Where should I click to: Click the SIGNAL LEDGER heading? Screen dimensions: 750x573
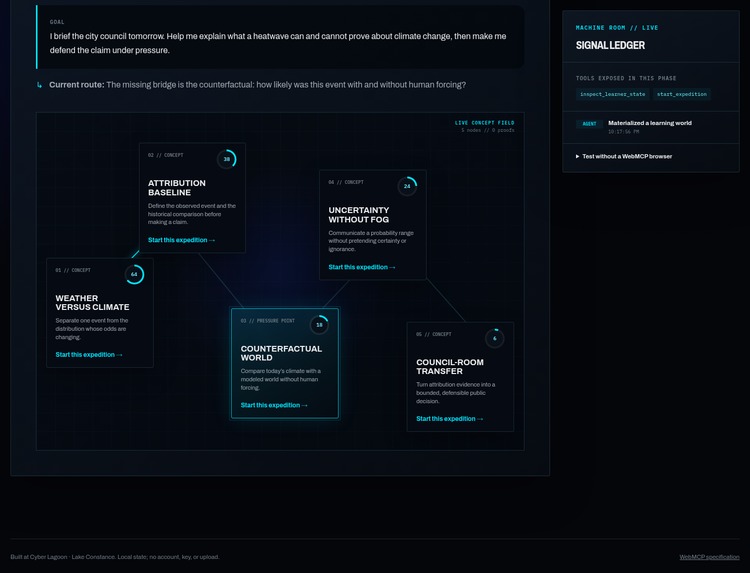610,45
